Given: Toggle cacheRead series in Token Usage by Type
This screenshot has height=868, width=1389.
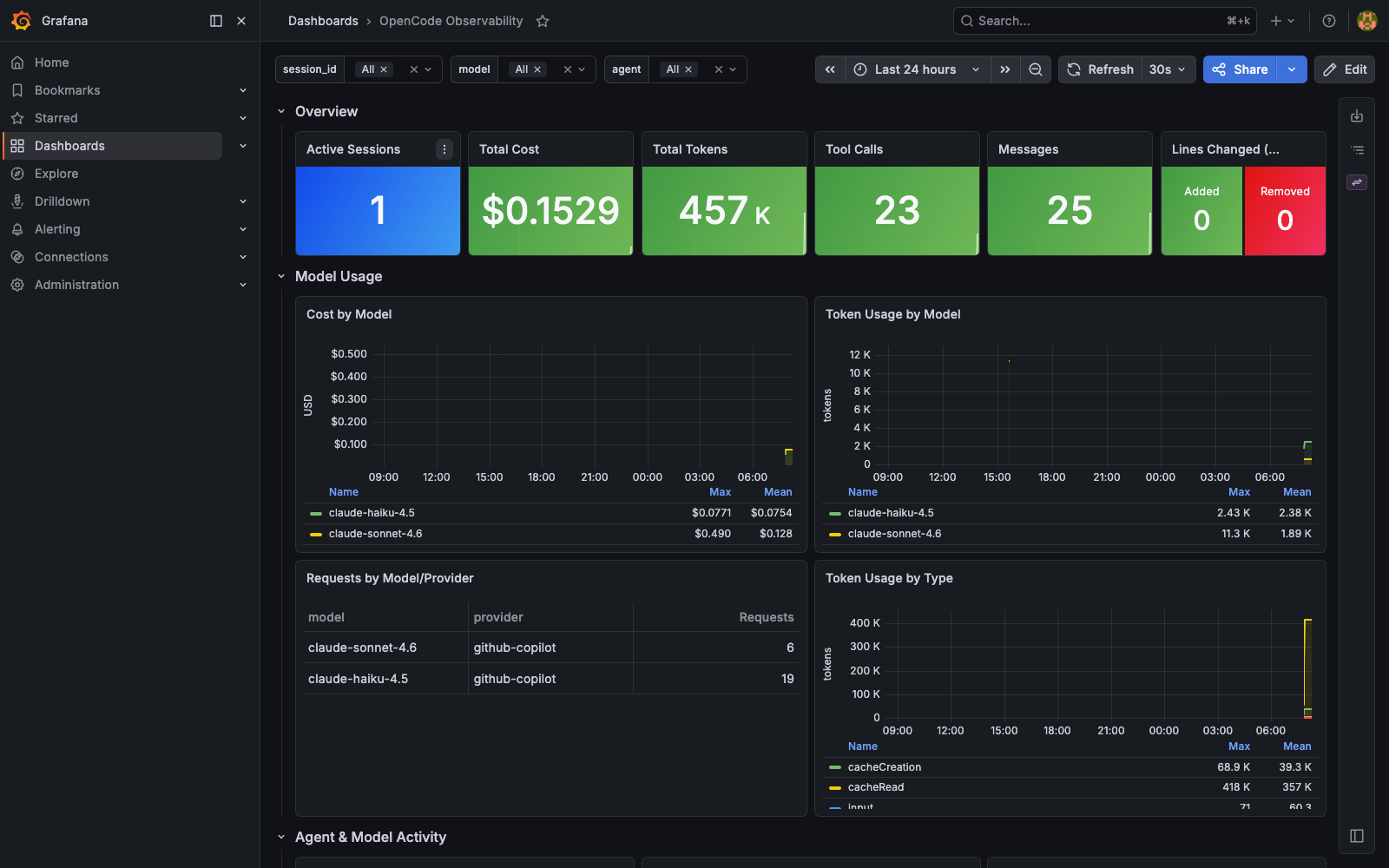Looking at the screenshot, I should coord(876,787).
